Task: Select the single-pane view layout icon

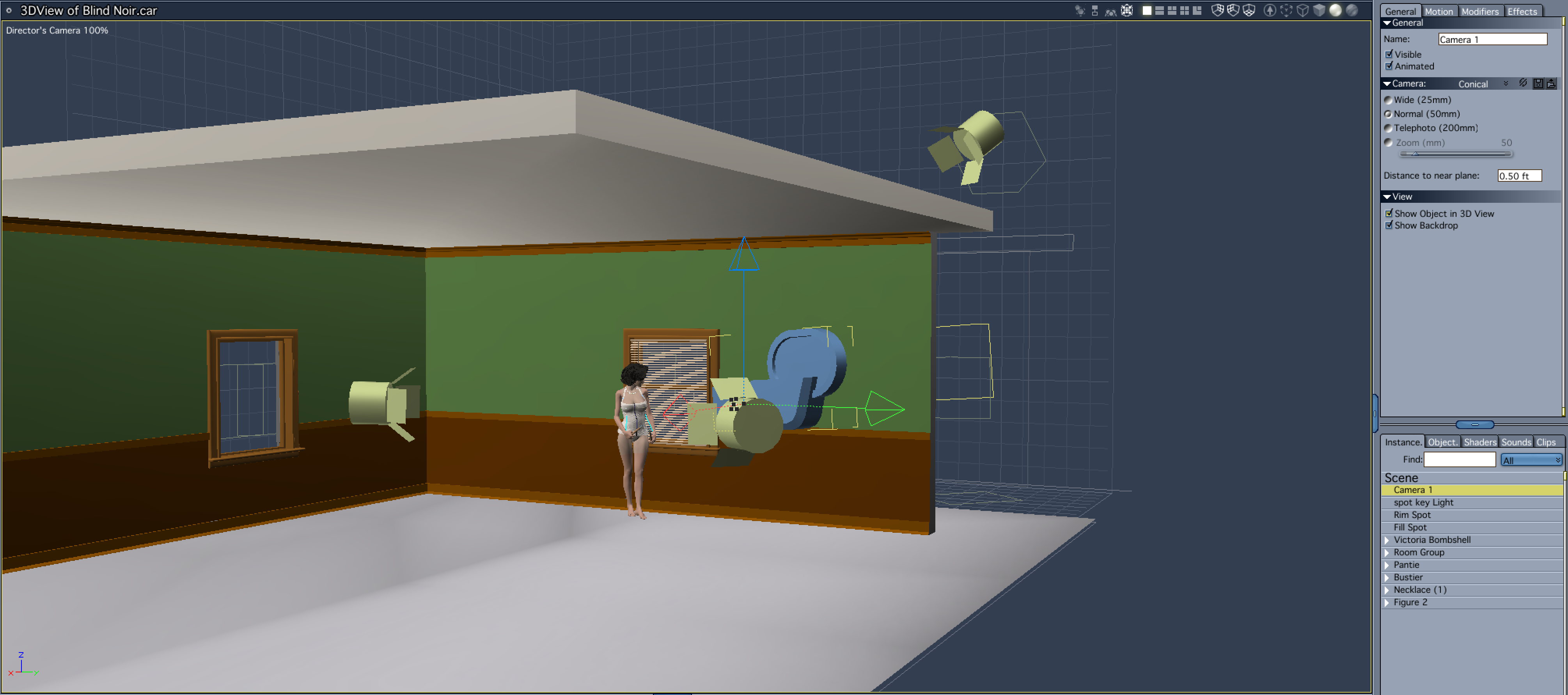Action: click(x=1148, y=11)
